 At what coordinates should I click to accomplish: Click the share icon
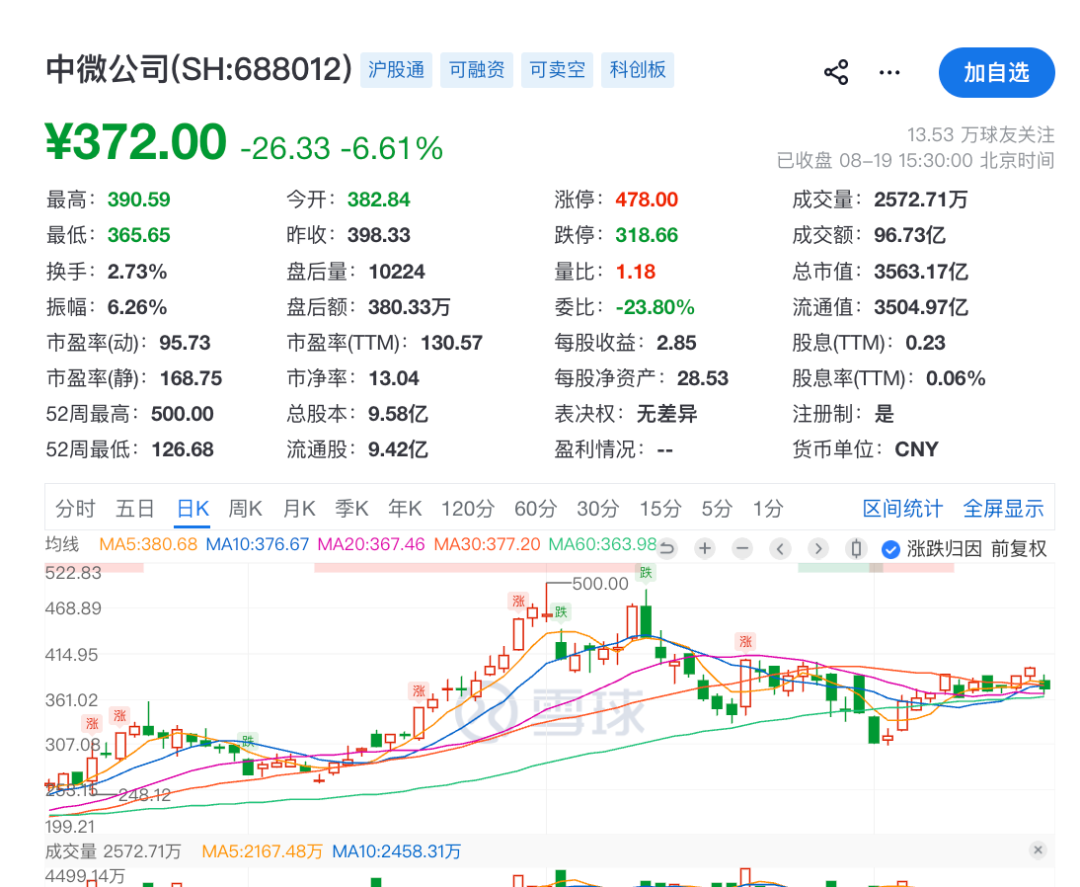[836, 72]
